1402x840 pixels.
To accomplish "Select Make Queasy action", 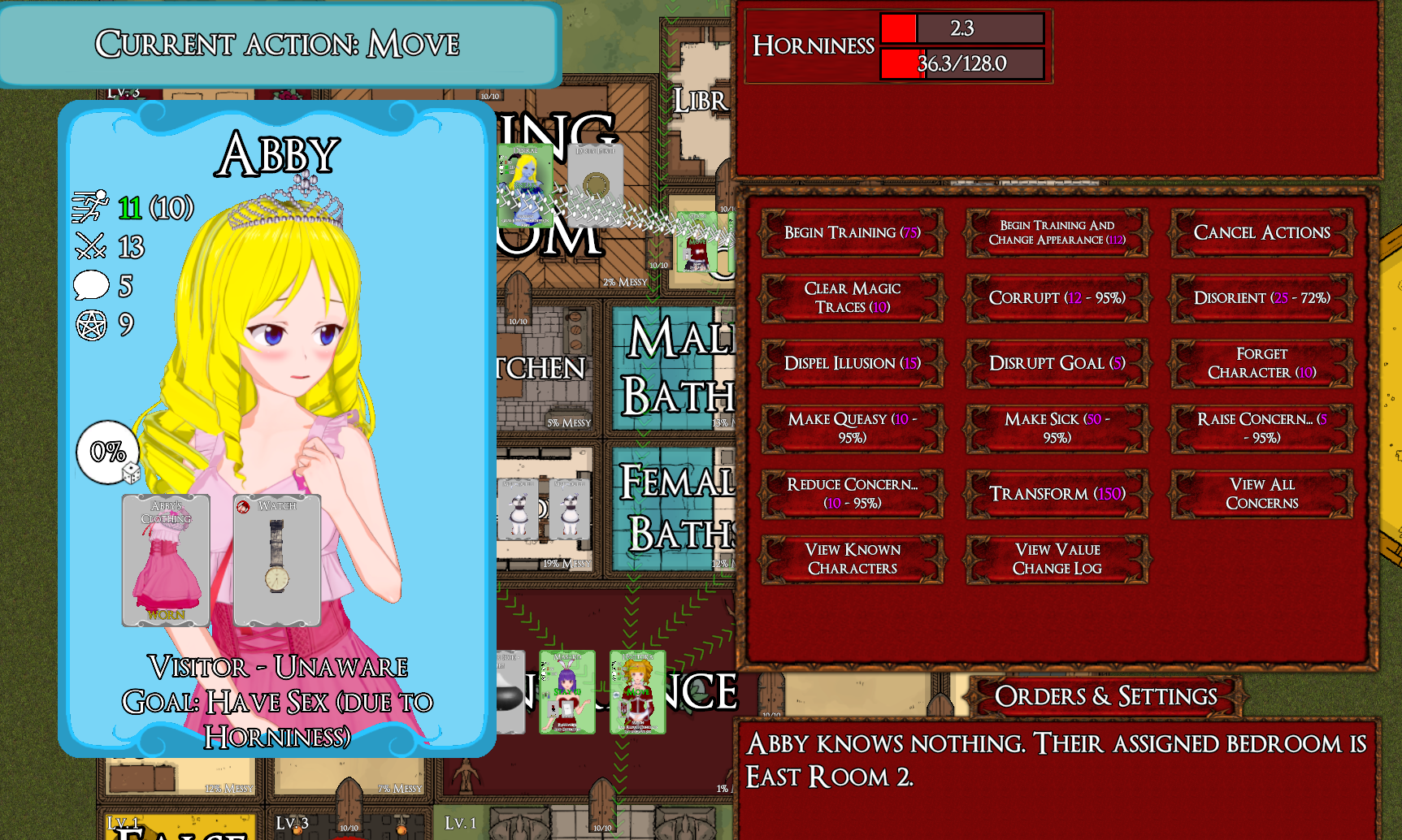I will click(x=852, y=428).
